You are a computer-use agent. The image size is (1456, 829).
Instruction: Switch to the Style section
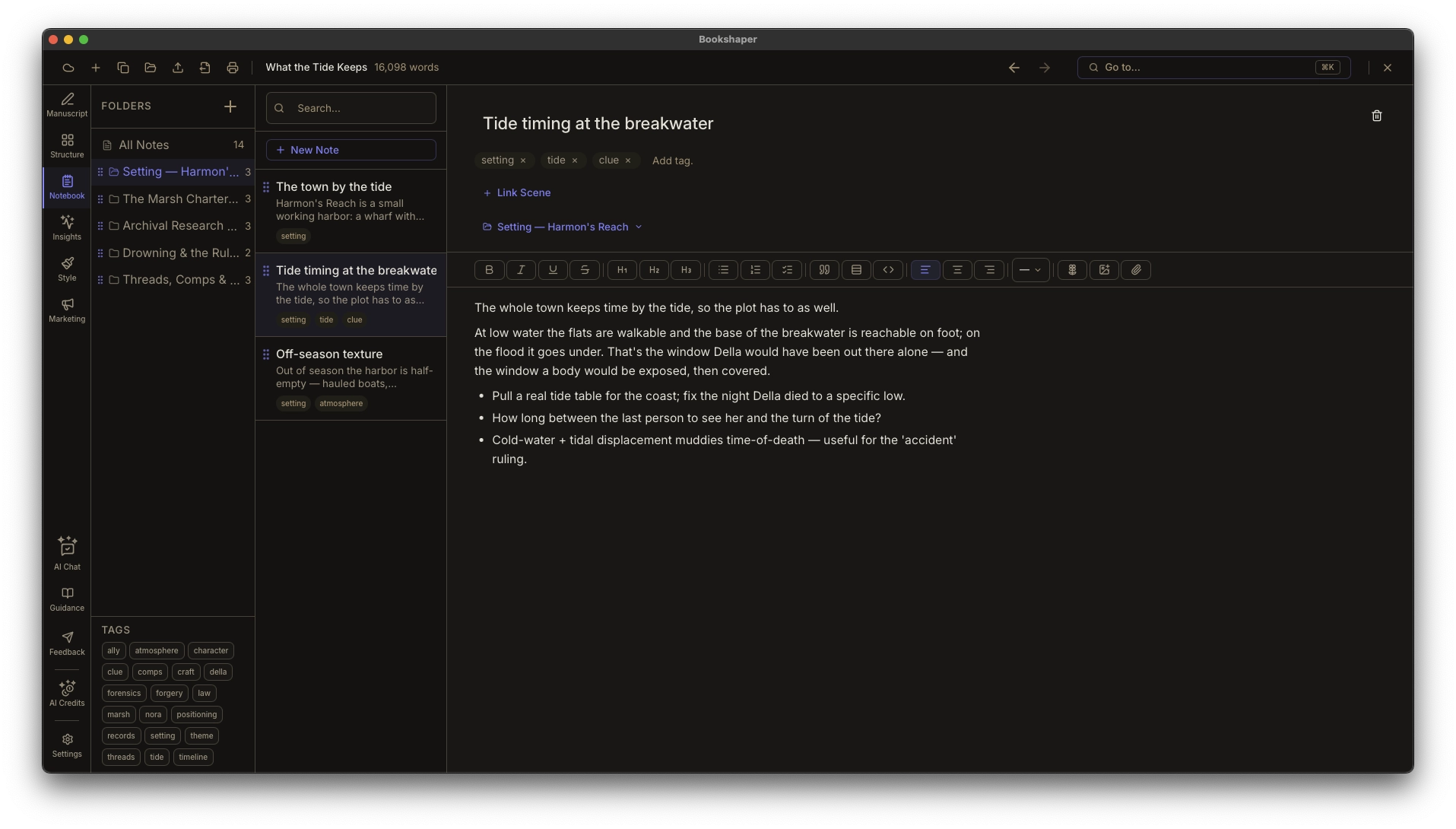(67, 269)
